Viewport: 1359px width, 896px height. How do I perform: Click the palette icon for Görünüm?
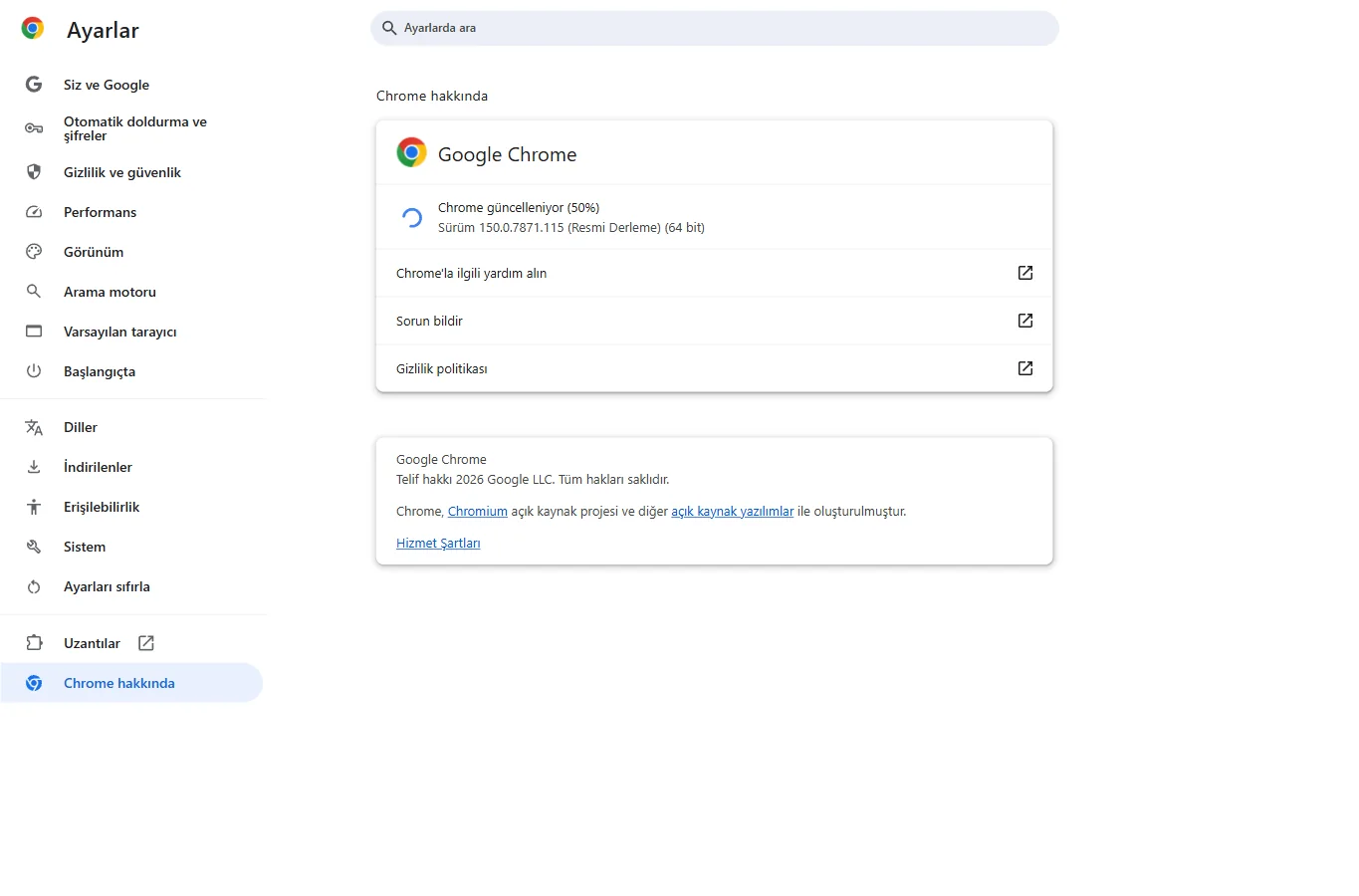(34, 252)
